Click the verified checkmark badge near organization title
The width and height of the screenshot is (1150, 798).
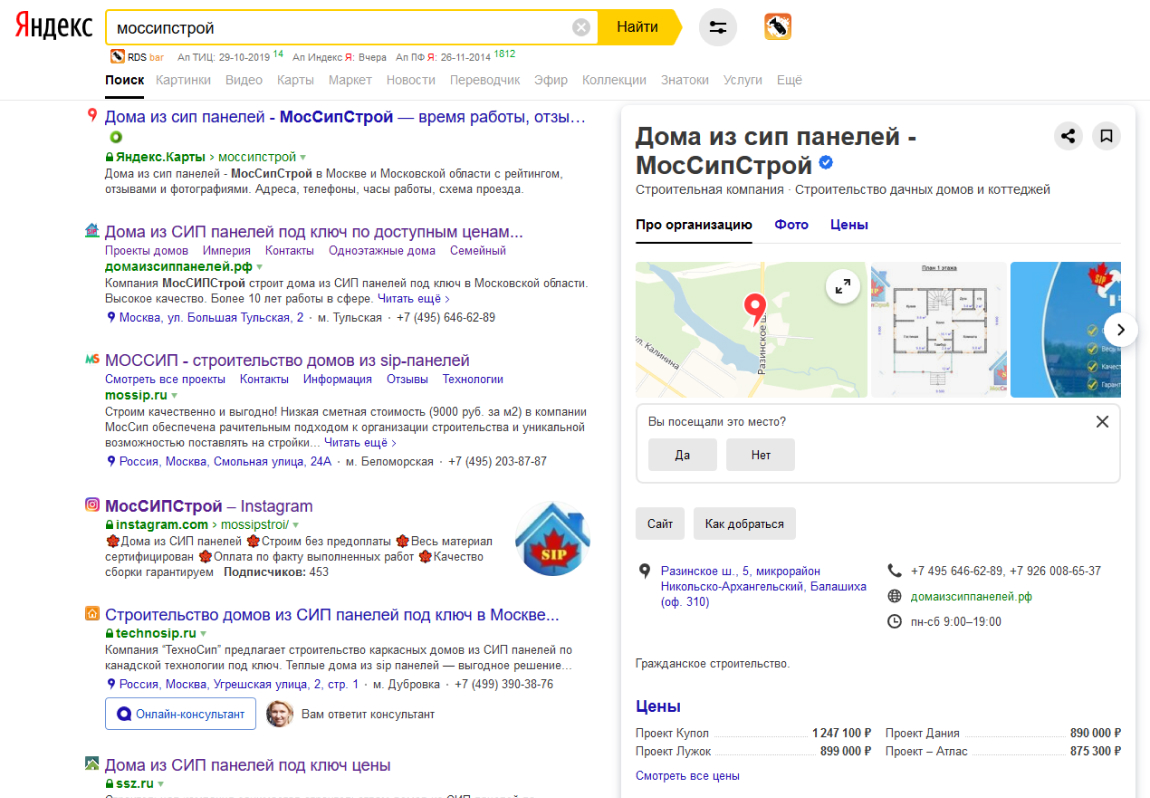(x=826, y=162)
